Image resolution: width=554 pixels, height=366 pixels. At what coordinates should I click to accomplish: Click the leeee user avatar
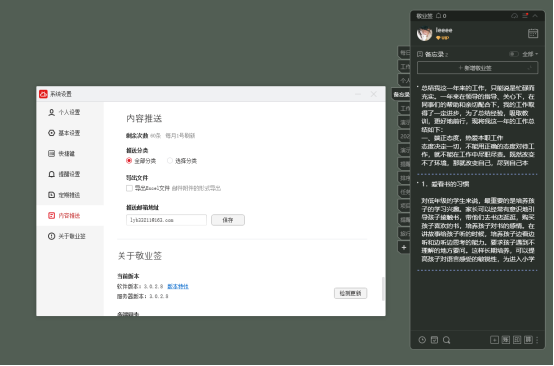coord(424,34)
